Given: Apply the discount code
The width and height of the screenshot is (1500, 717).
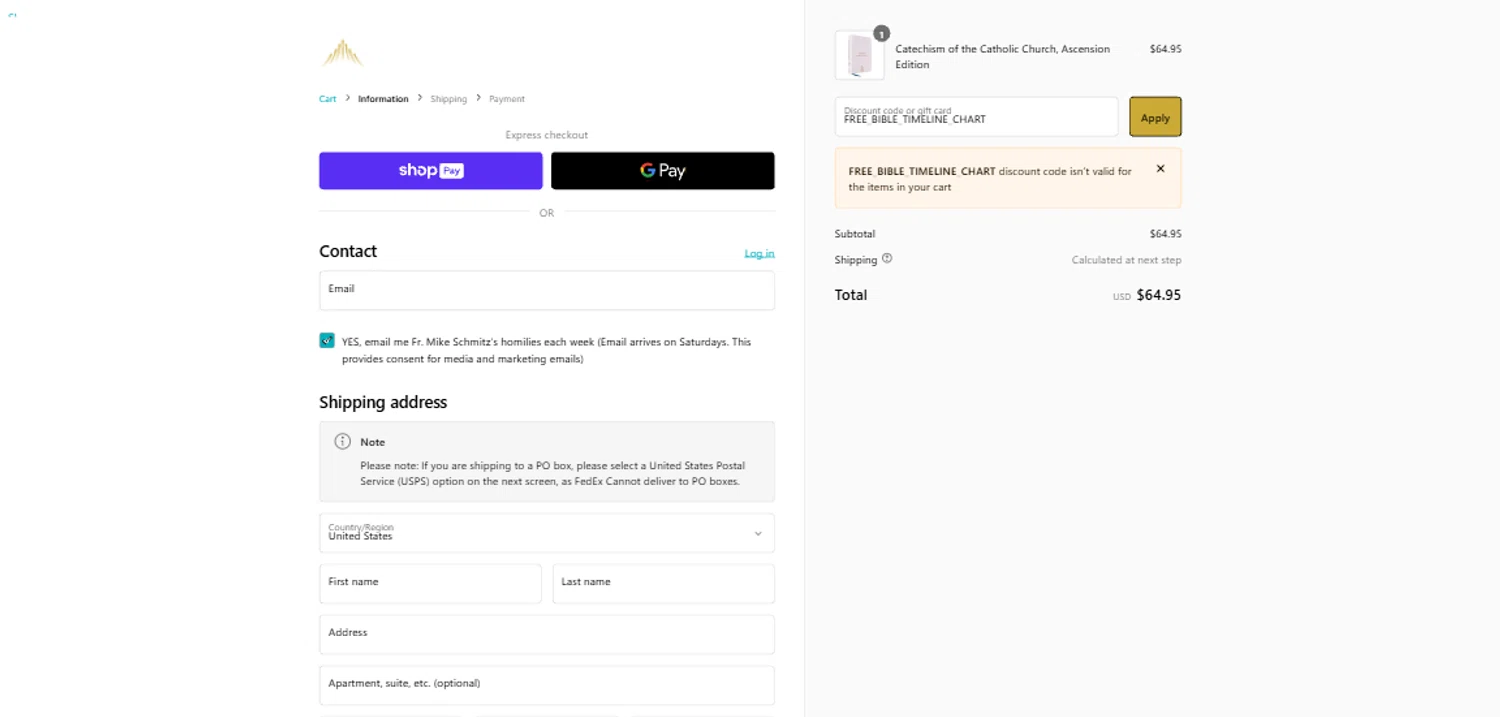Looking at the screenshot, I should coord(1155,117).
